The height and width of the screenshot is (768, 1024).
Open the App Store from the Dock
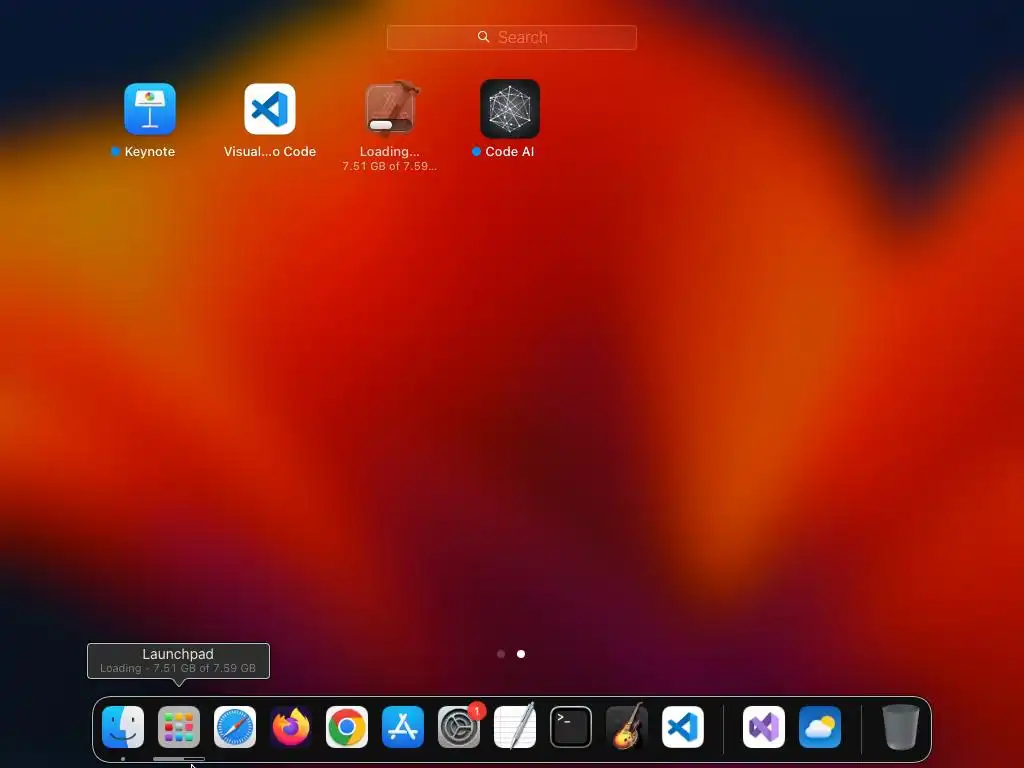403,727
